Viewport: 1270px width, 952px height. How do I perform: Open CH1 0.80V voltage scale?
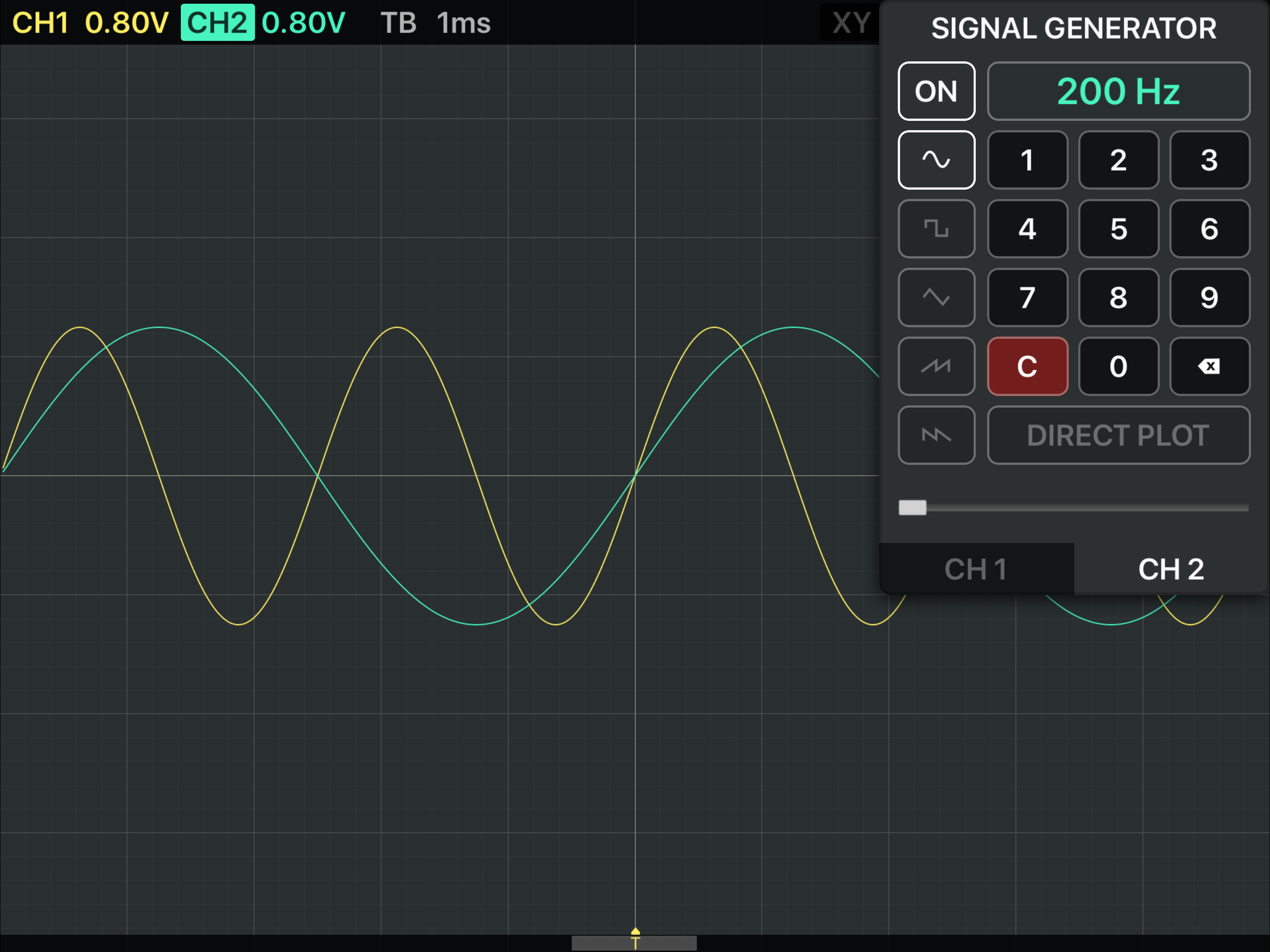[126, 23]
